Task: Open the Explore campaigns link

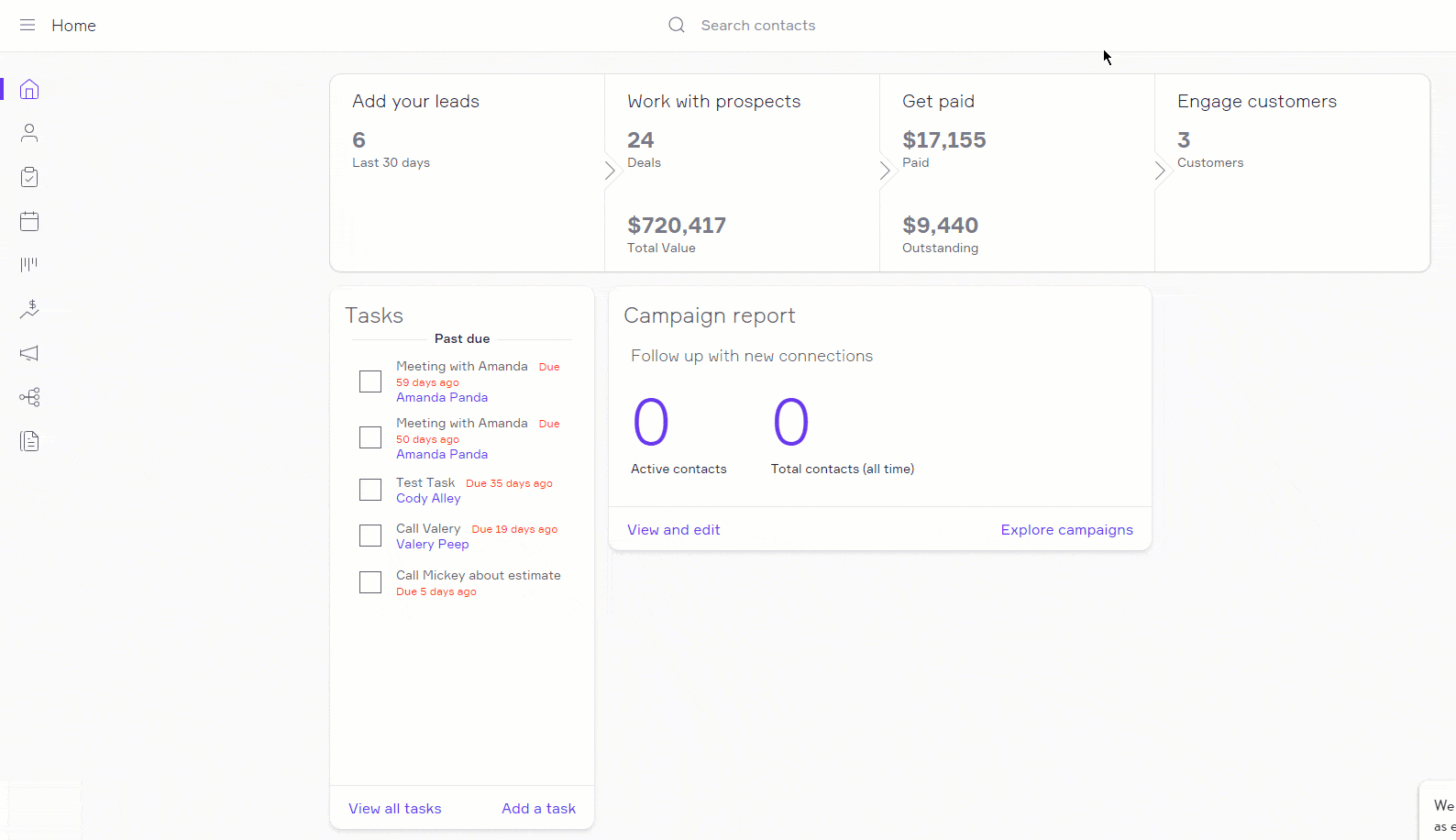Action: (x=1066, y=530)
